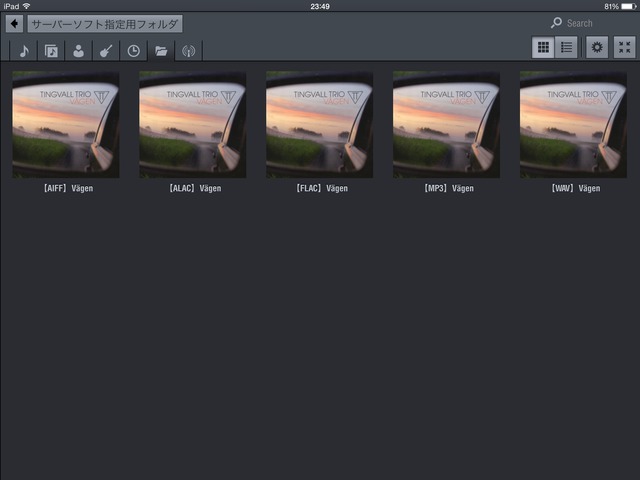The image size is (640, 480).
Task: Open the [MP3] Vägen album
Action: (447, 125)
